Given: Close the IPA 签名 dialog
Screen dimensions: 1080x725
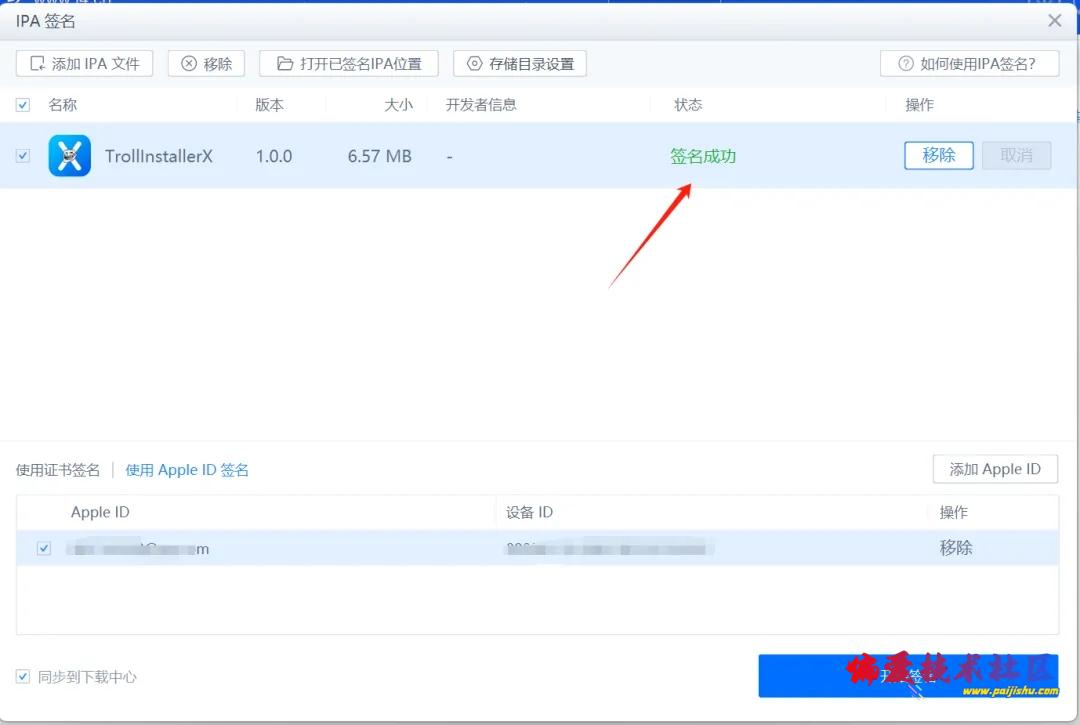Looking at the screenshot, I should click(x=1055, y=21).
